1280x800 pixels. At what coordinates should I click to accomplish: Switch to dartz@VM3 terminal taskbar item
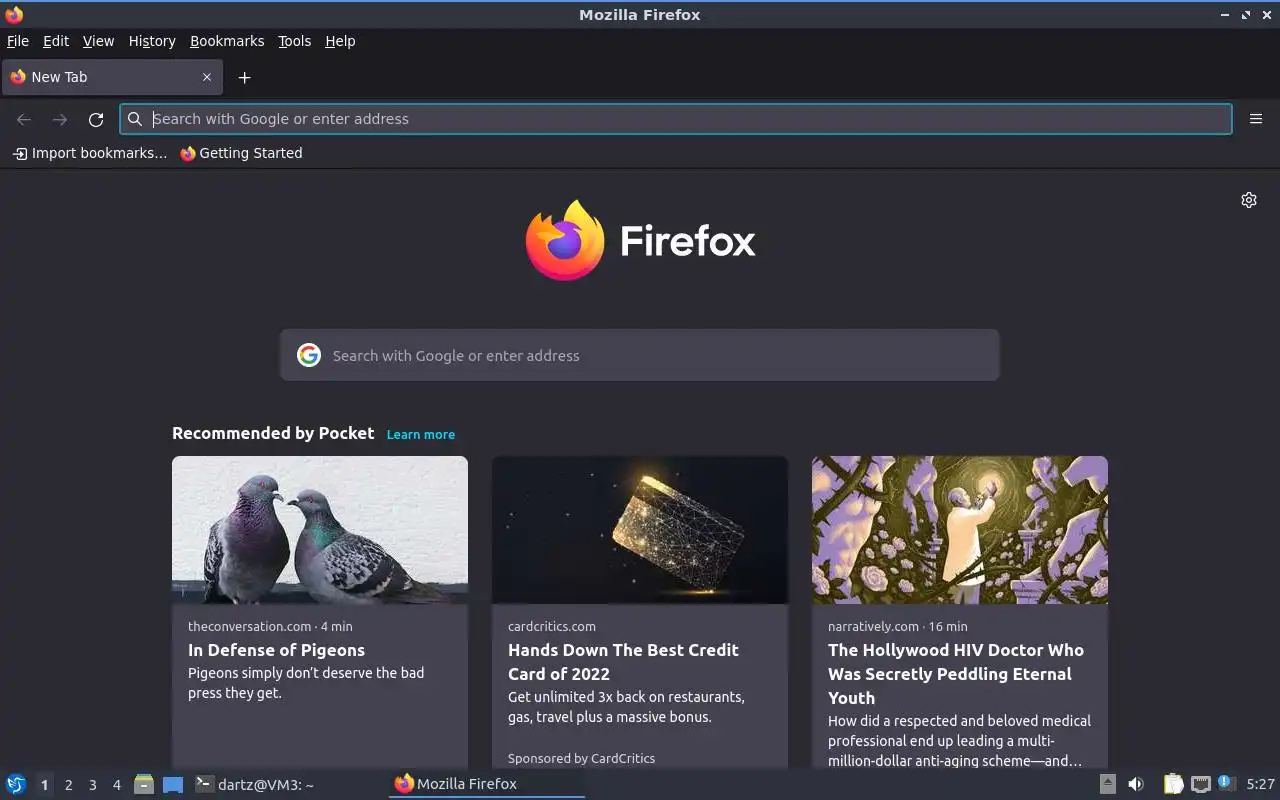pyautogui.click(x=255, y=784)
